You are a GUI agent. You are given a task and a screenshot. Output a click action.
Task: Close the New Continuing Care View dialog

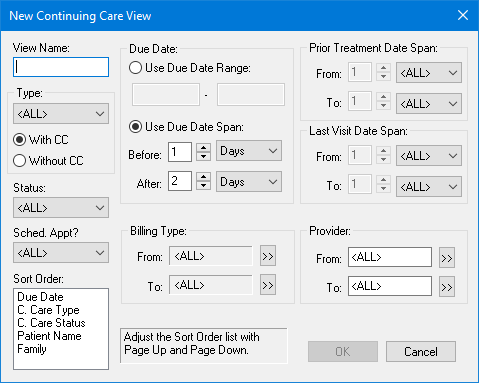[x=463, y=15]
